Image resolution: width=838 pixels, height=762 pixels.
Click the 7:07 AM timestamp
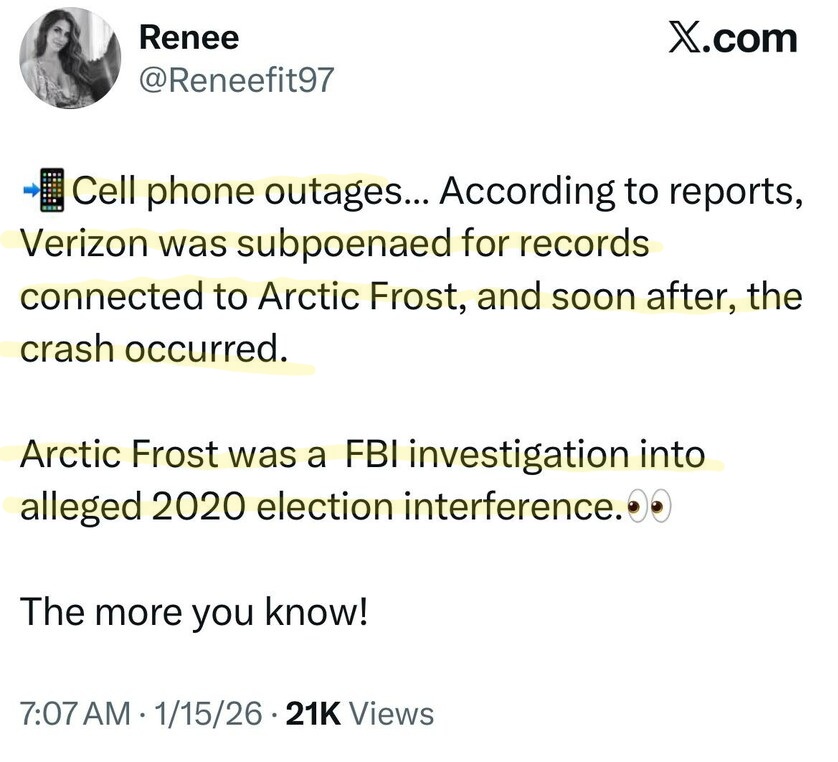point(76,713)
